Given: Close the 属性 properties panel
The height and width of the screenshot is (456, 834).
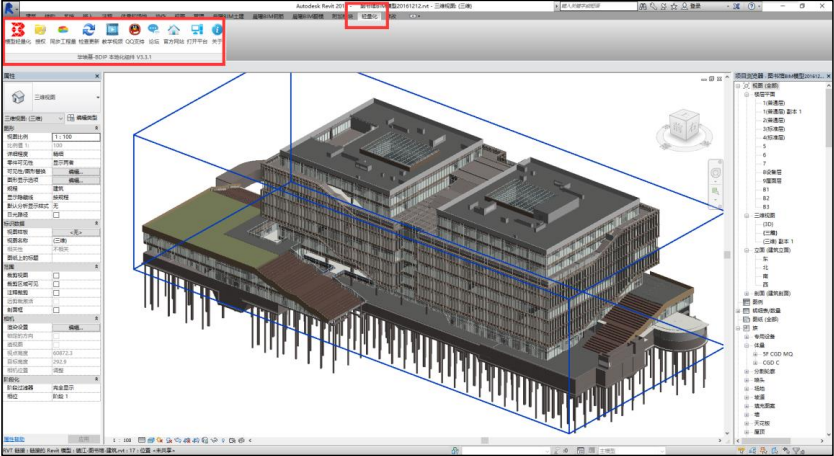Looking at the screenshot, I should pos(97,76).
